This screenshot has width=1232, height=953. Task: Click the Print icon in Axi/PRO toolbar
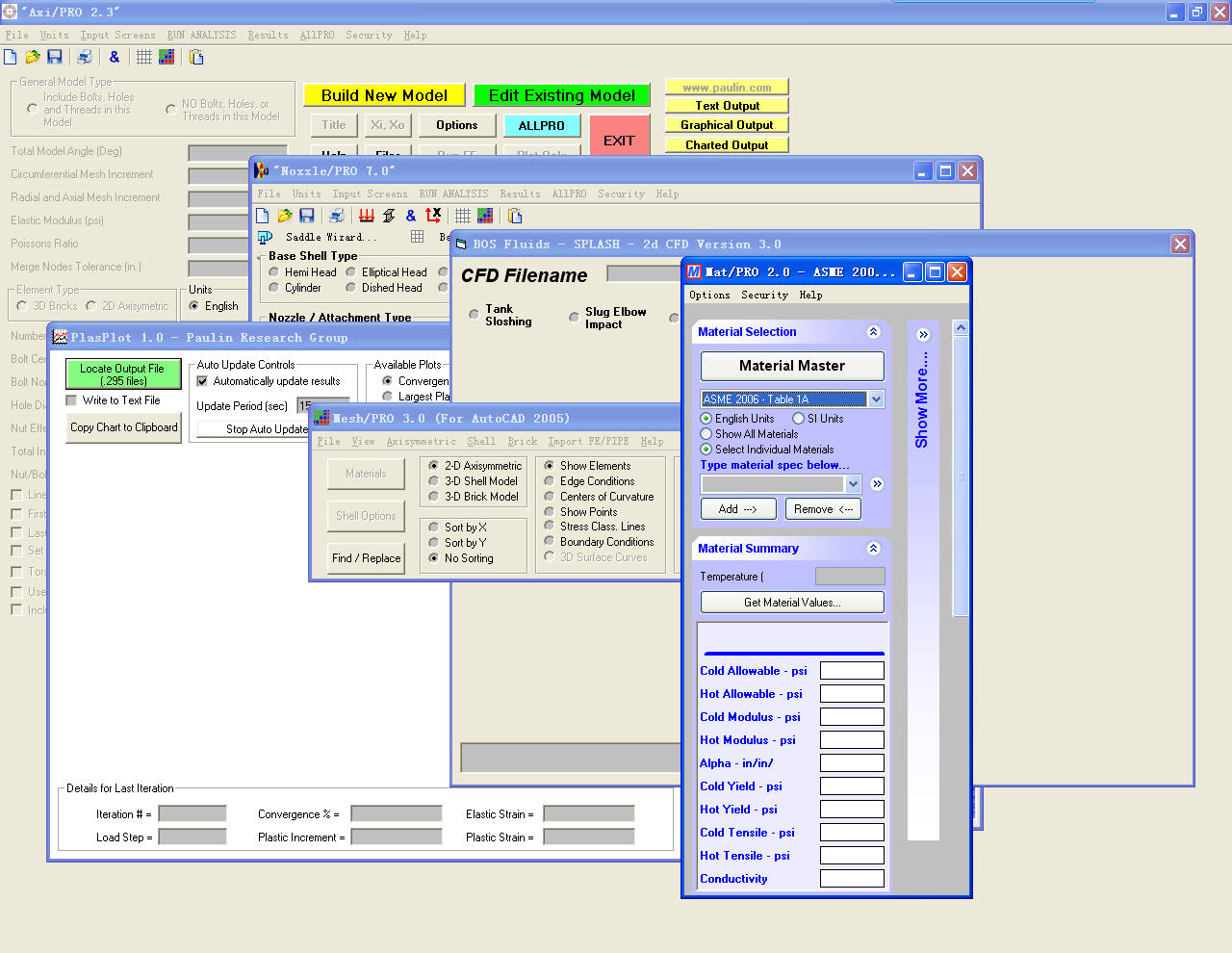tap(85, 57)
